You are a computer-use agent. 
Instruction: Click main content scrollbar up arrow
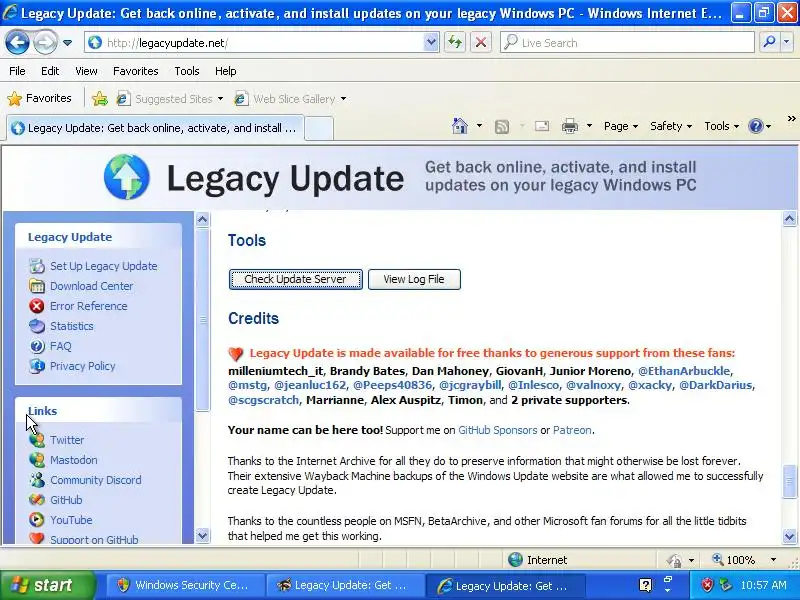tap(789, 219)
